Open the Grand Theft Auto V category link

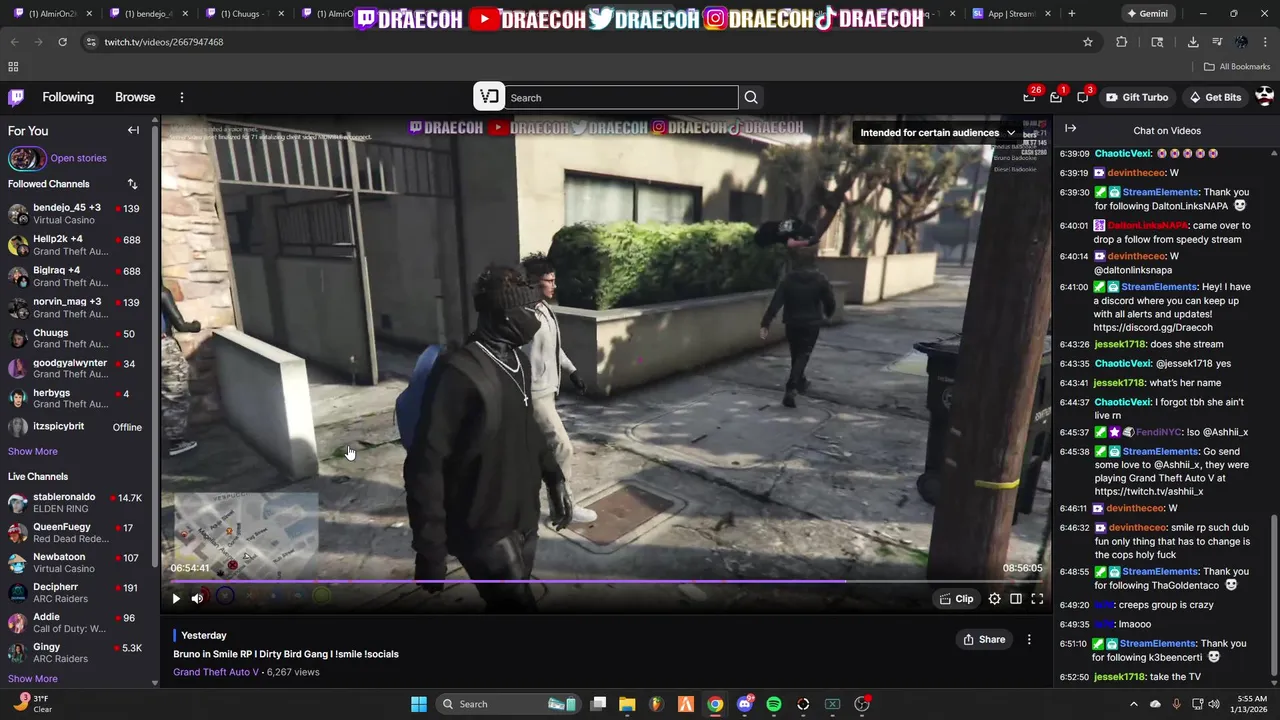coord(216,672)
